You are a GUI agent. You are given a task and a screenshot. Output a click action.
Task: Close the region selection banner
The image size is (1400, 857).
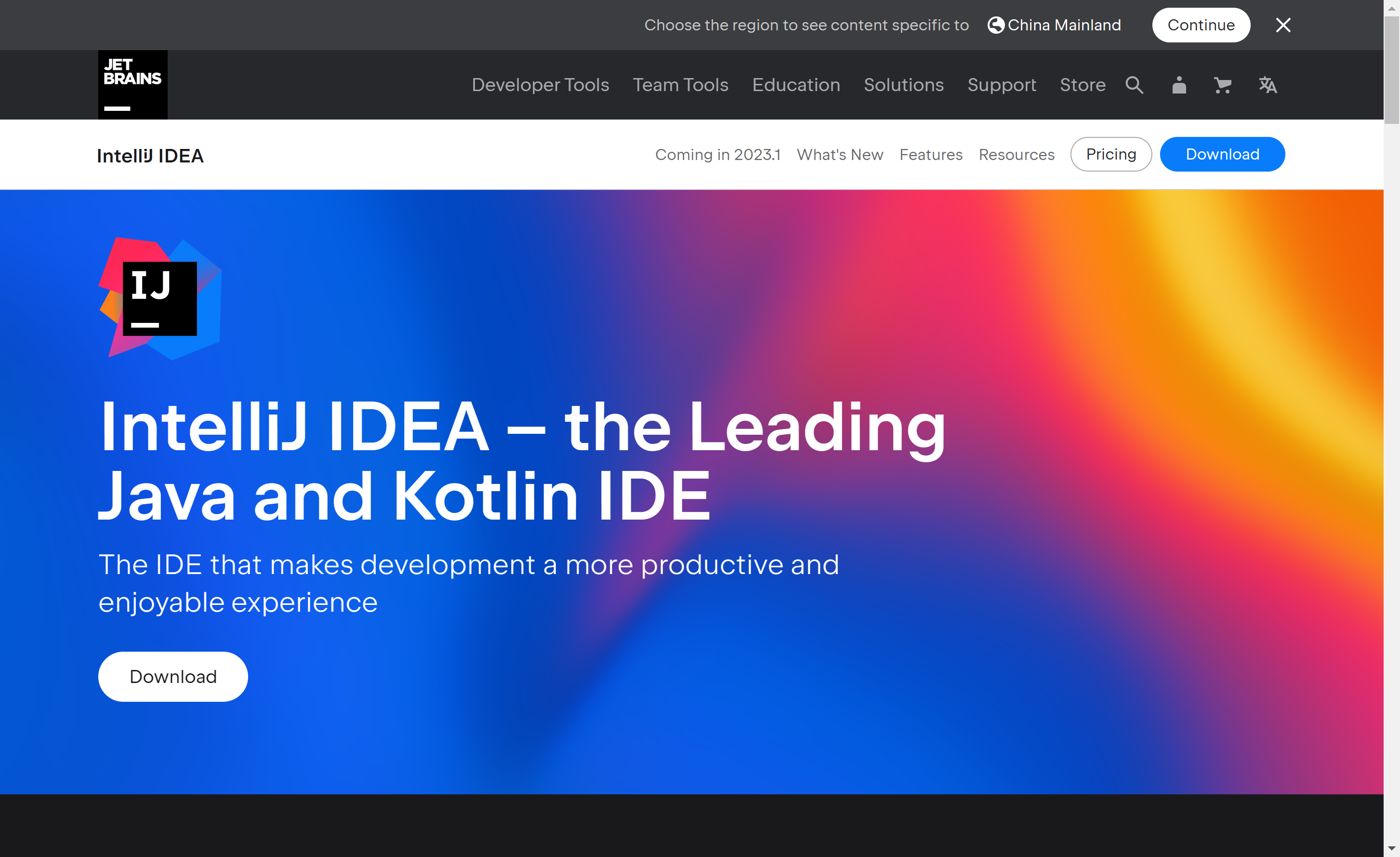(1283, 25)
